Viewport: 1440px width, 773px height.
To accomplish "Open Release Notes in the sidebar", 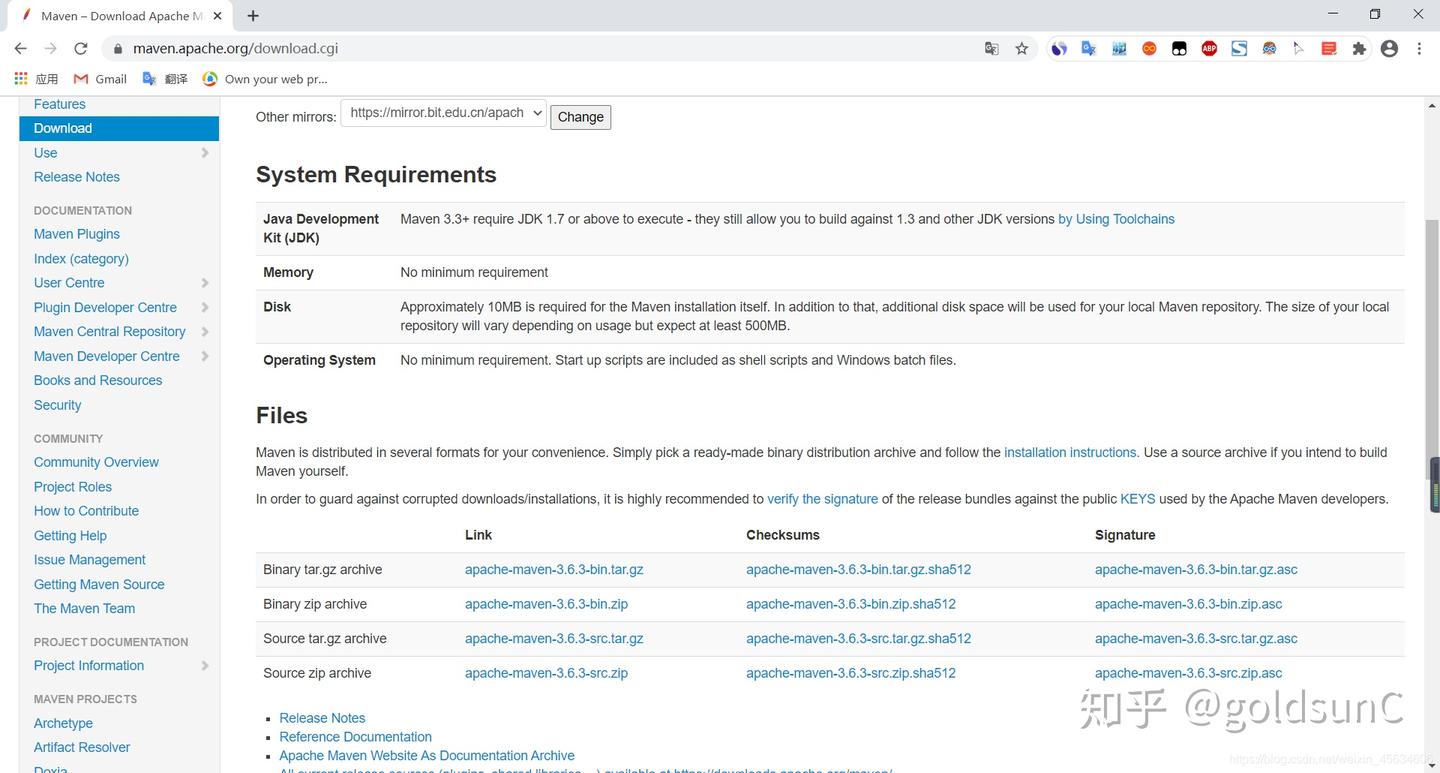I will (77, 177).
